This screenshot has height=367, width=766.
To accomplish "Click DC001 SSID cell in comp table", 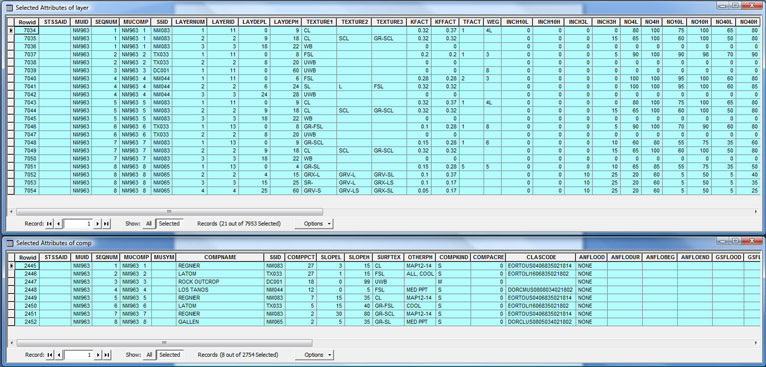I will 274,281.
